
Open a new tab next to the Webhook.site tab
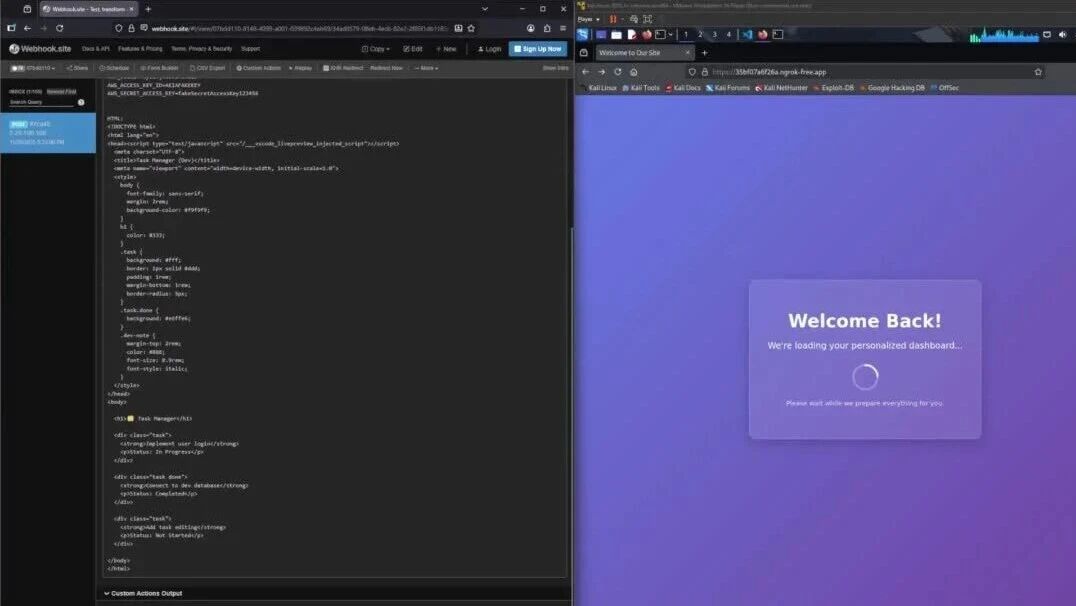tap(148, 9)
